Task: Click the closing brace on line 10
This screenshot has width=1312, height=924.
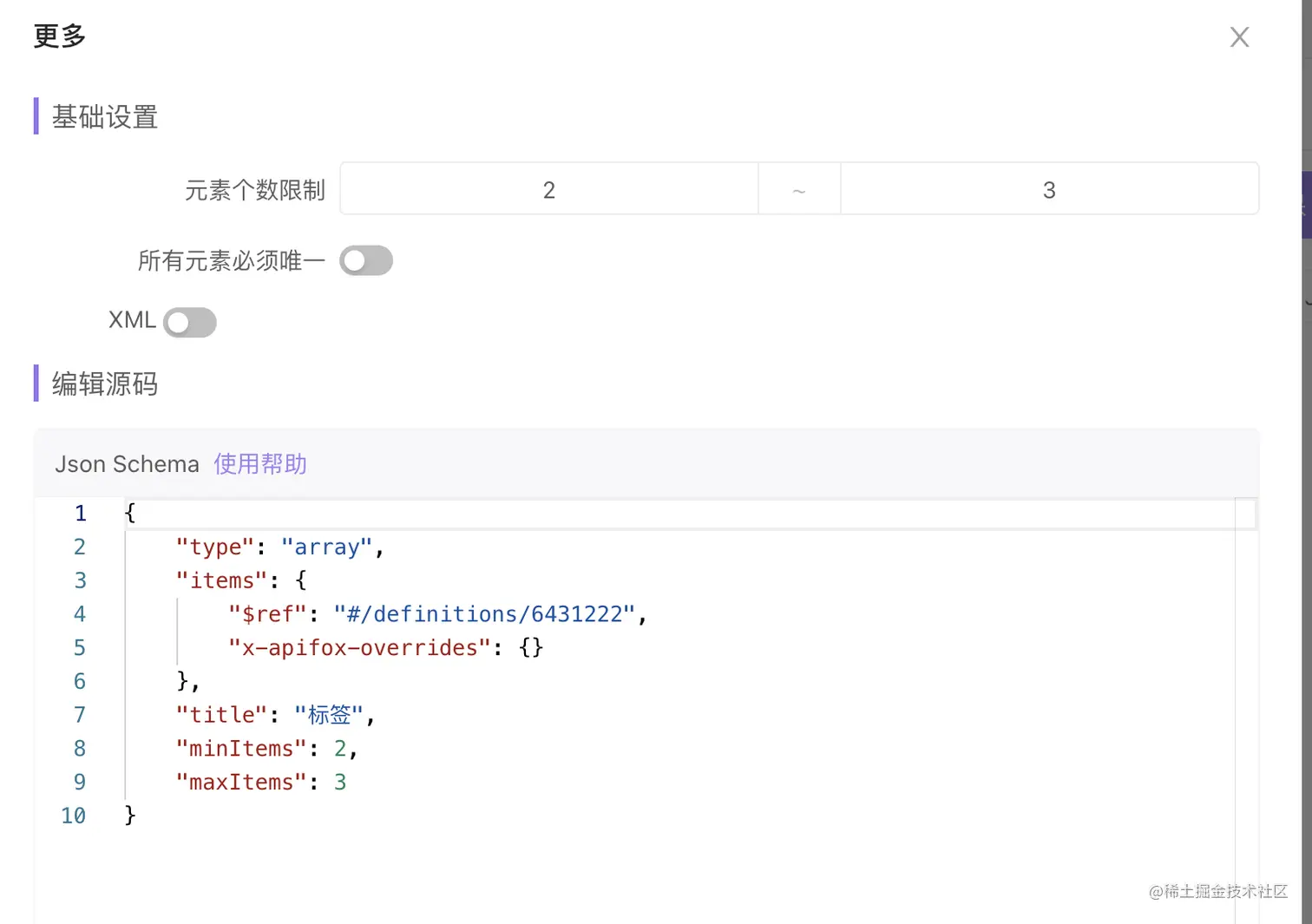Action: [x=130, y=816]
